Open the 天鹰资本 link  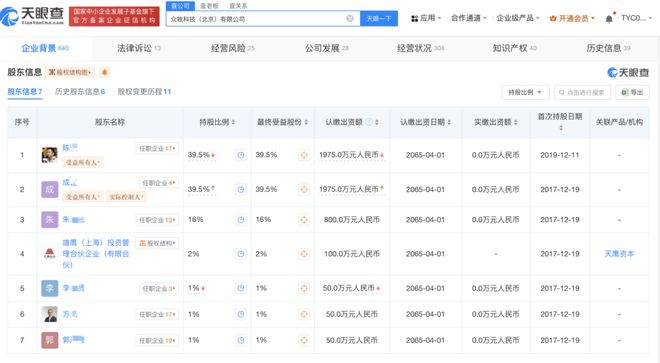coord(619,254)
